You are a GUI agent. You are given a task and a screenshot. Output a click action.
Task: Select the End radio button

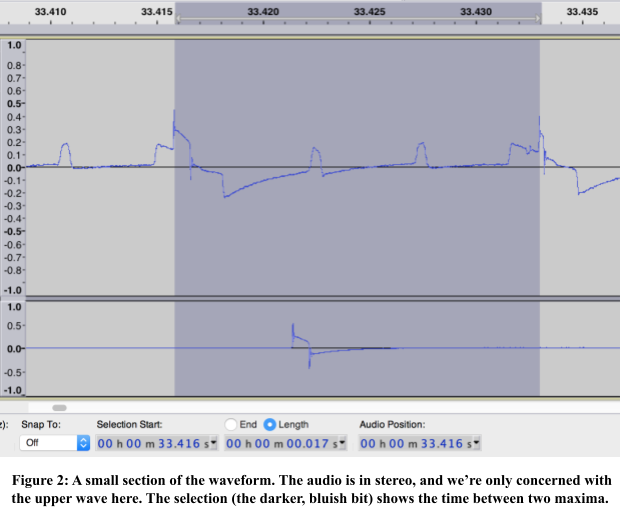point(232,425)
